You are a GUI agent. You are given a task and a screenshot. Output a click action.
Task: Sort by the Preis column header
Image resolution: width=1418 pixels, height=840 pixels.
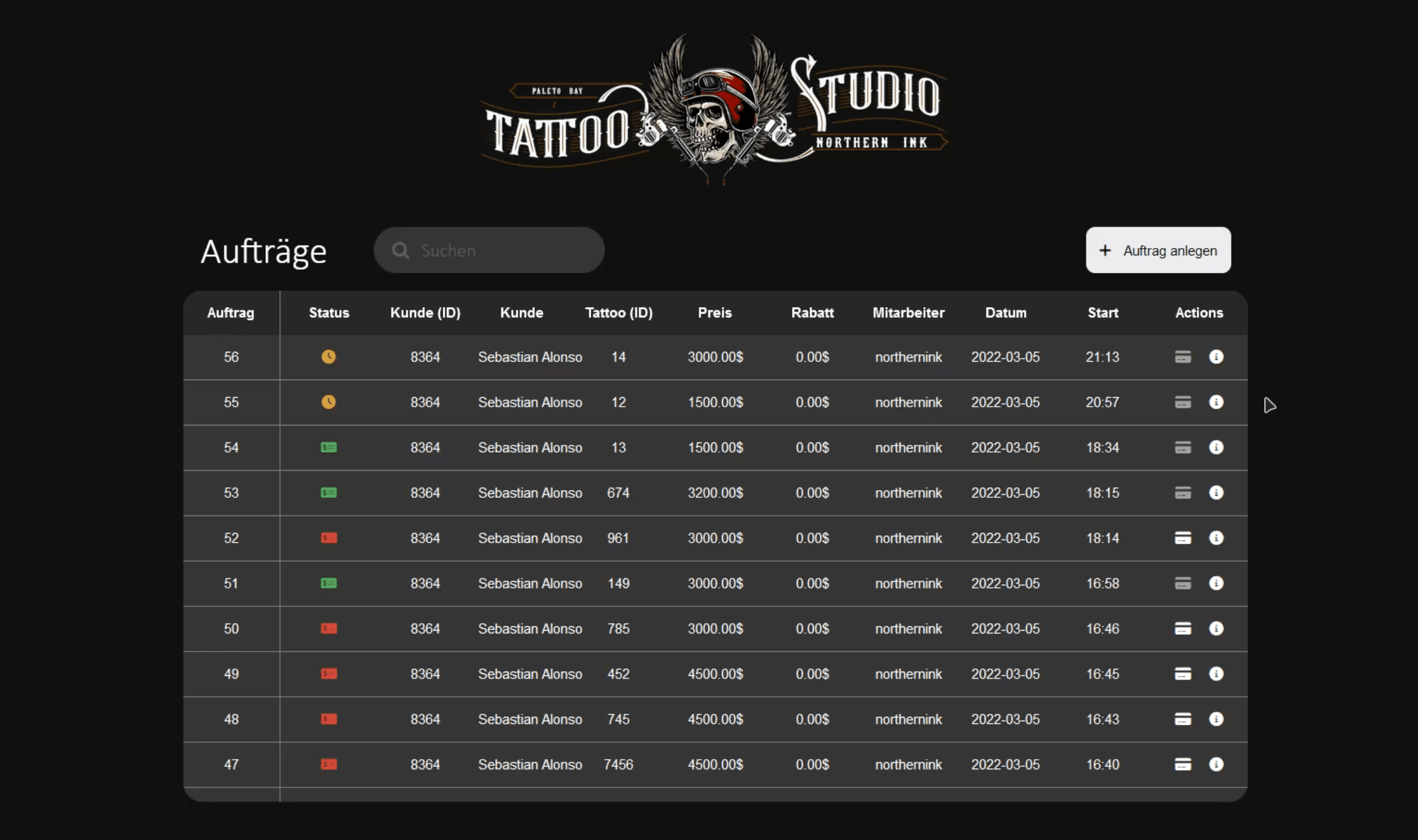click(714, 313)
